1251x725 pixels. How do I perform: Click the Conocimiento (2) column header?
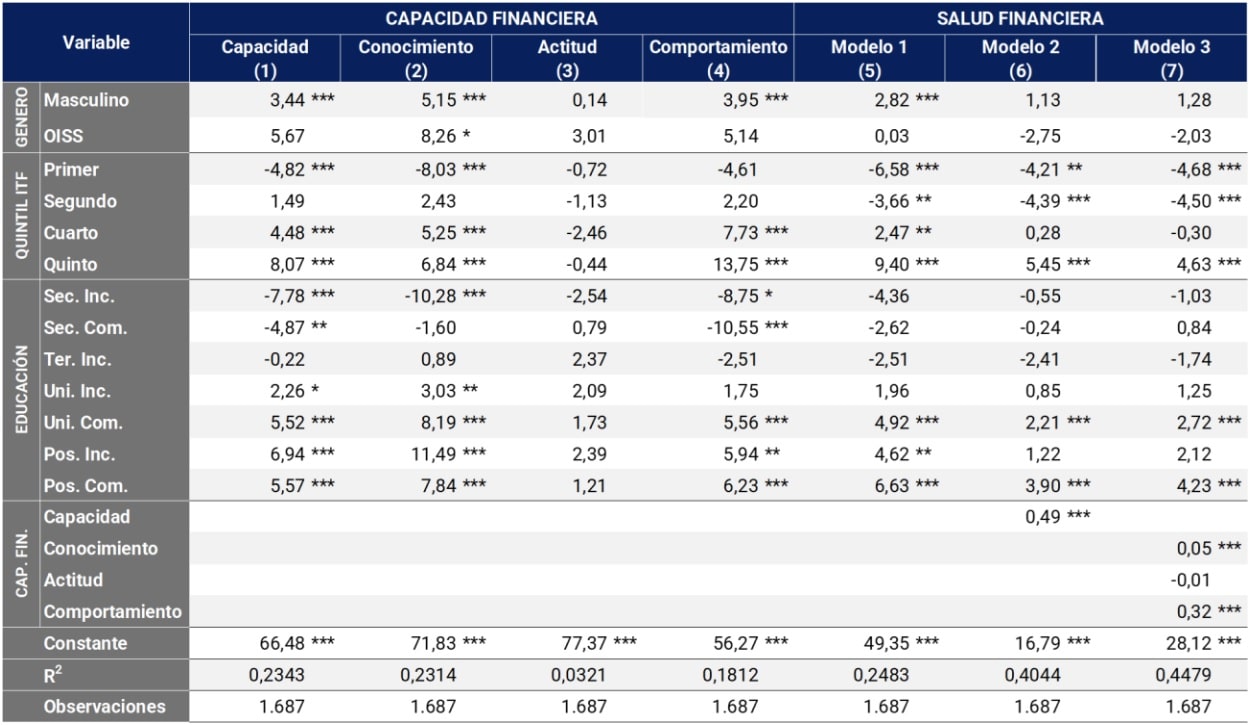tap(416, 58)
